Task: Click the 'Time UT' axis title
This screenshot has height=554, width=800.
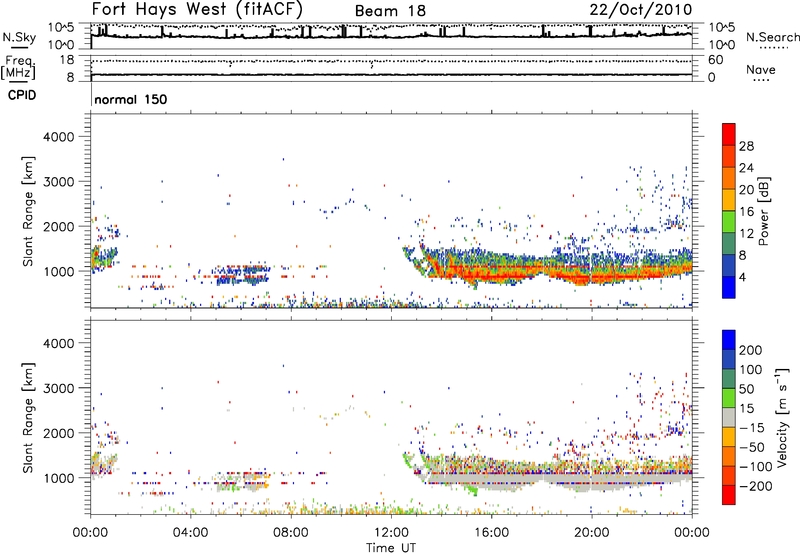Action: click(391, 548)
